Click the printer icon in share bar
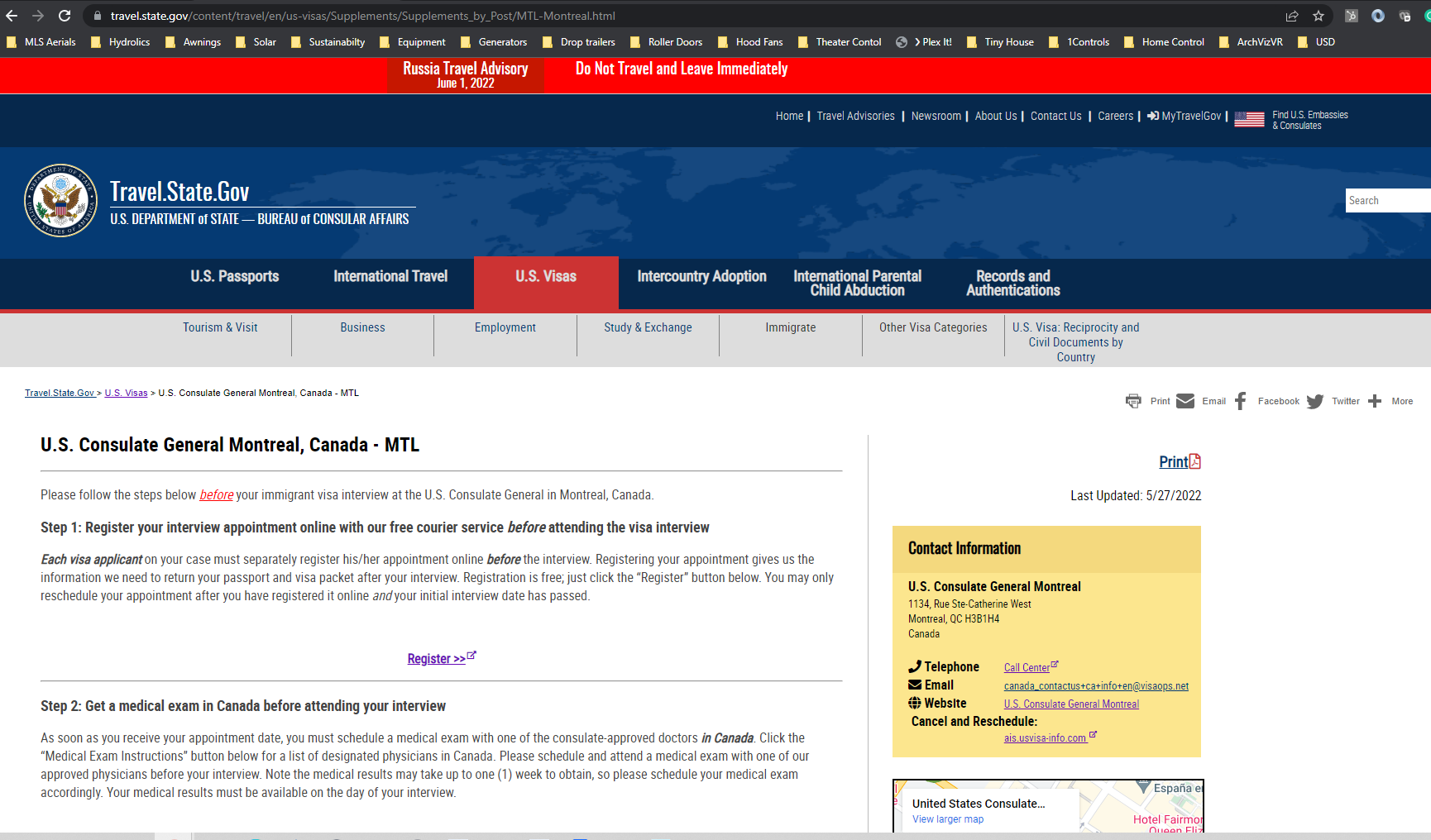The height and width of the screenshot is (840, 1431). 1133,401
